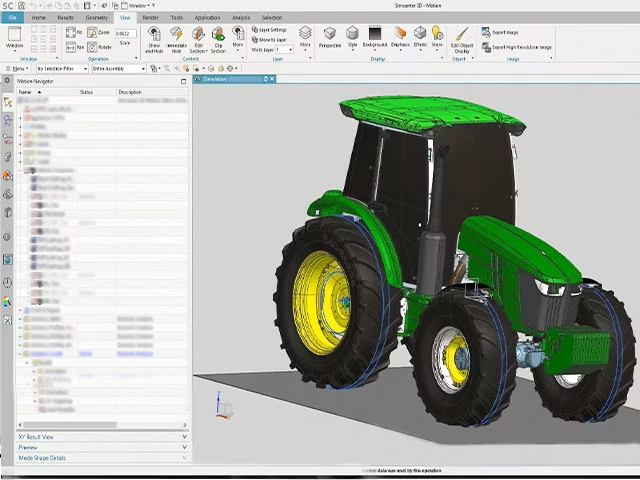Switch to the Home tab

pyautogui.click(x=38, y=18)
